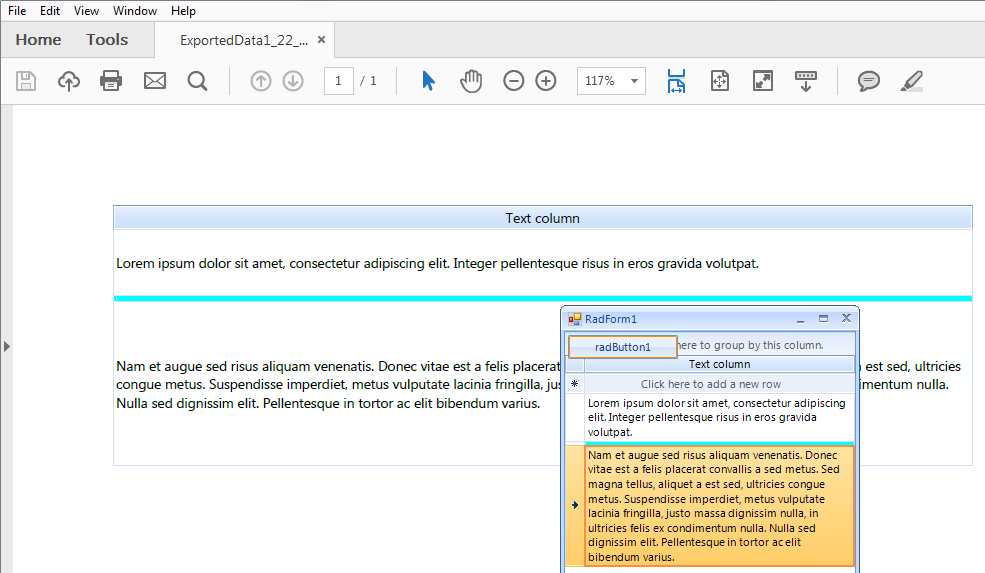Add a comment sticky note icon
Screen dimensions: 985x573
point(869,81)
